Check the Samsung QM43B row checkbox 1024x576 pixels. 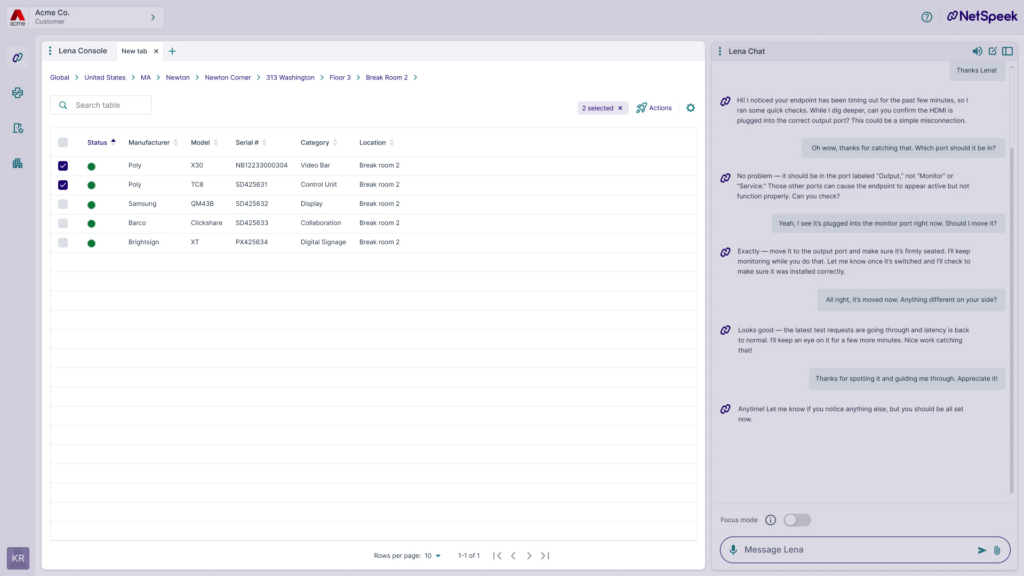[63, 204]
